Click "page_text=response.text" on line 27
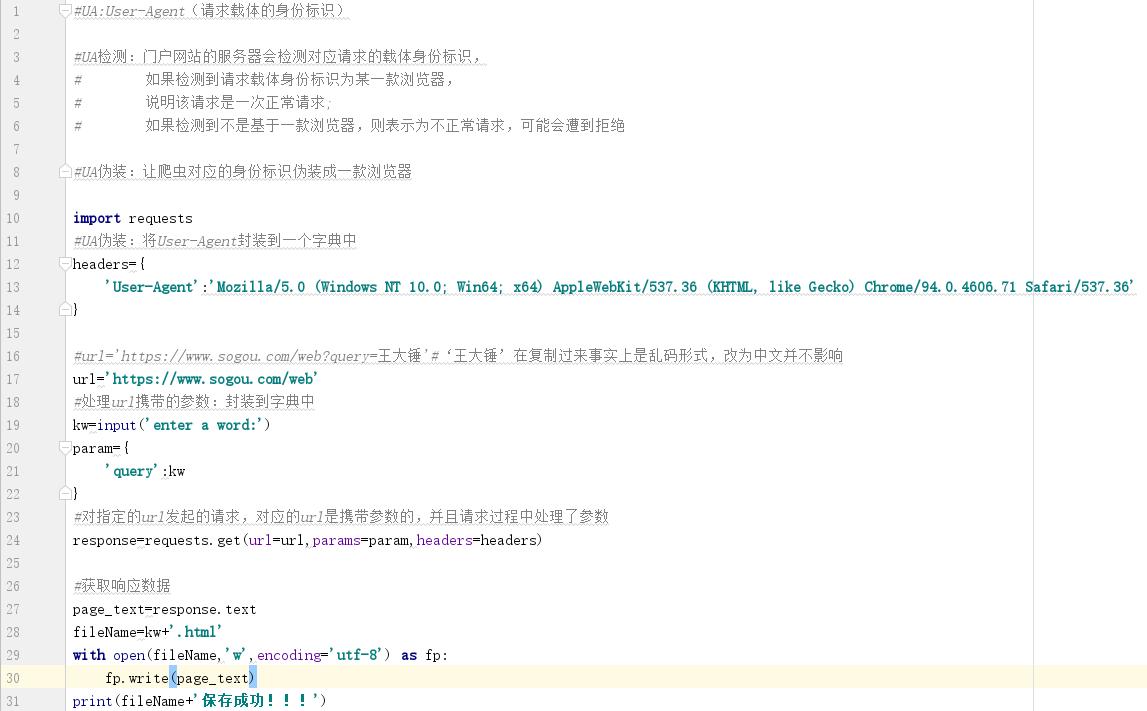1147x711 pixels. (x=165, y=610)
